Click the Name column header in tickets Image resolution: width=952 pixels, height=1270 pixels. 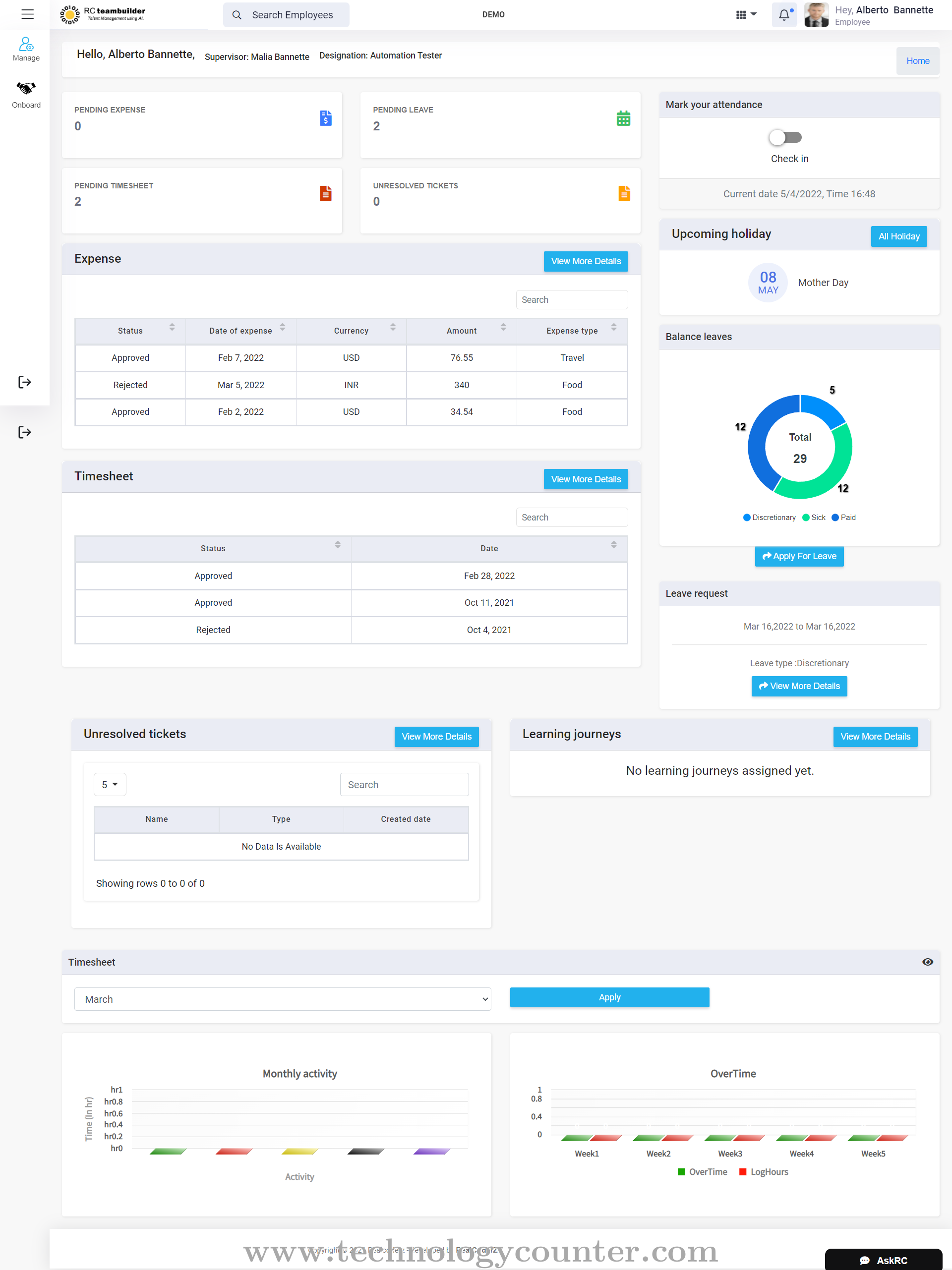157,819
